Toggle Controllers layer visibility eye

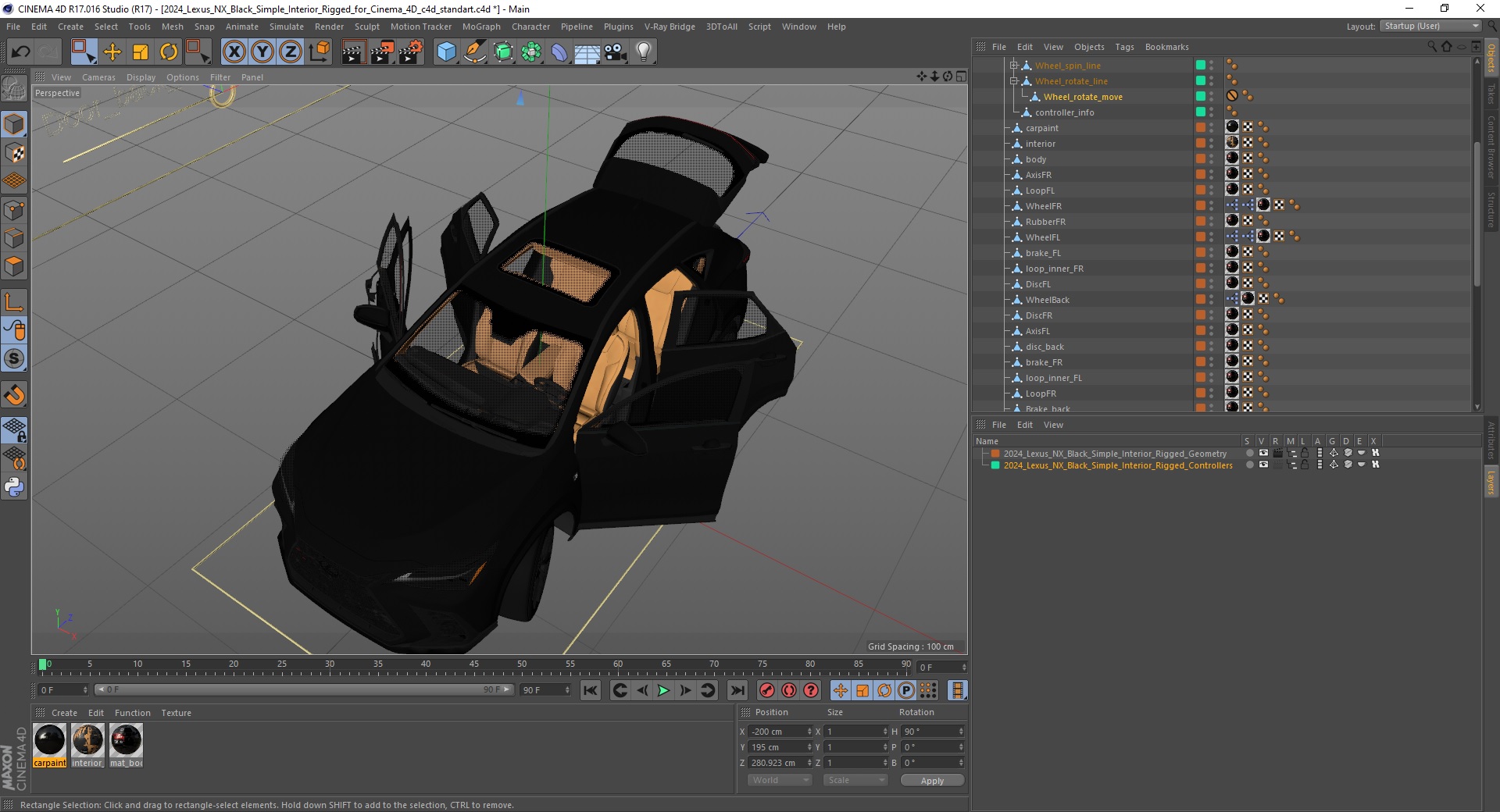(1263, 465)
